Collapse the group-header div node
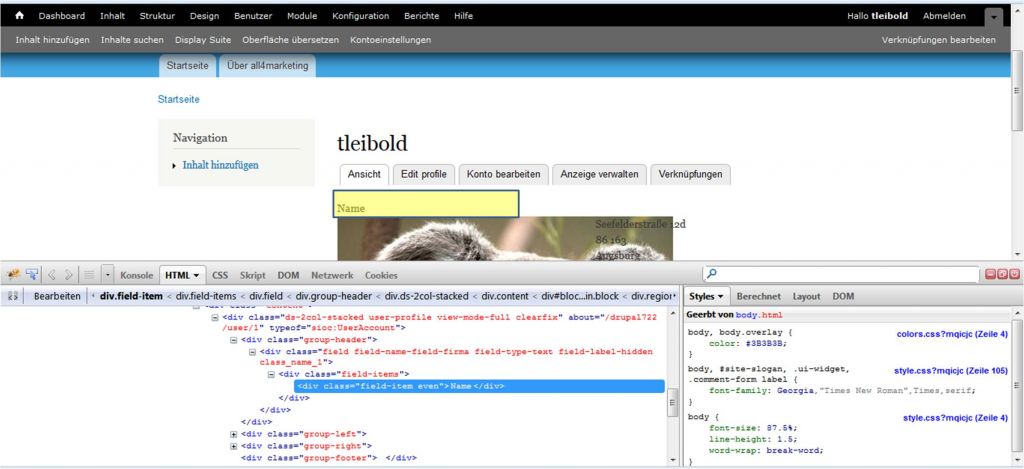This screenshot has width=1024, height=469. (233, 339)
